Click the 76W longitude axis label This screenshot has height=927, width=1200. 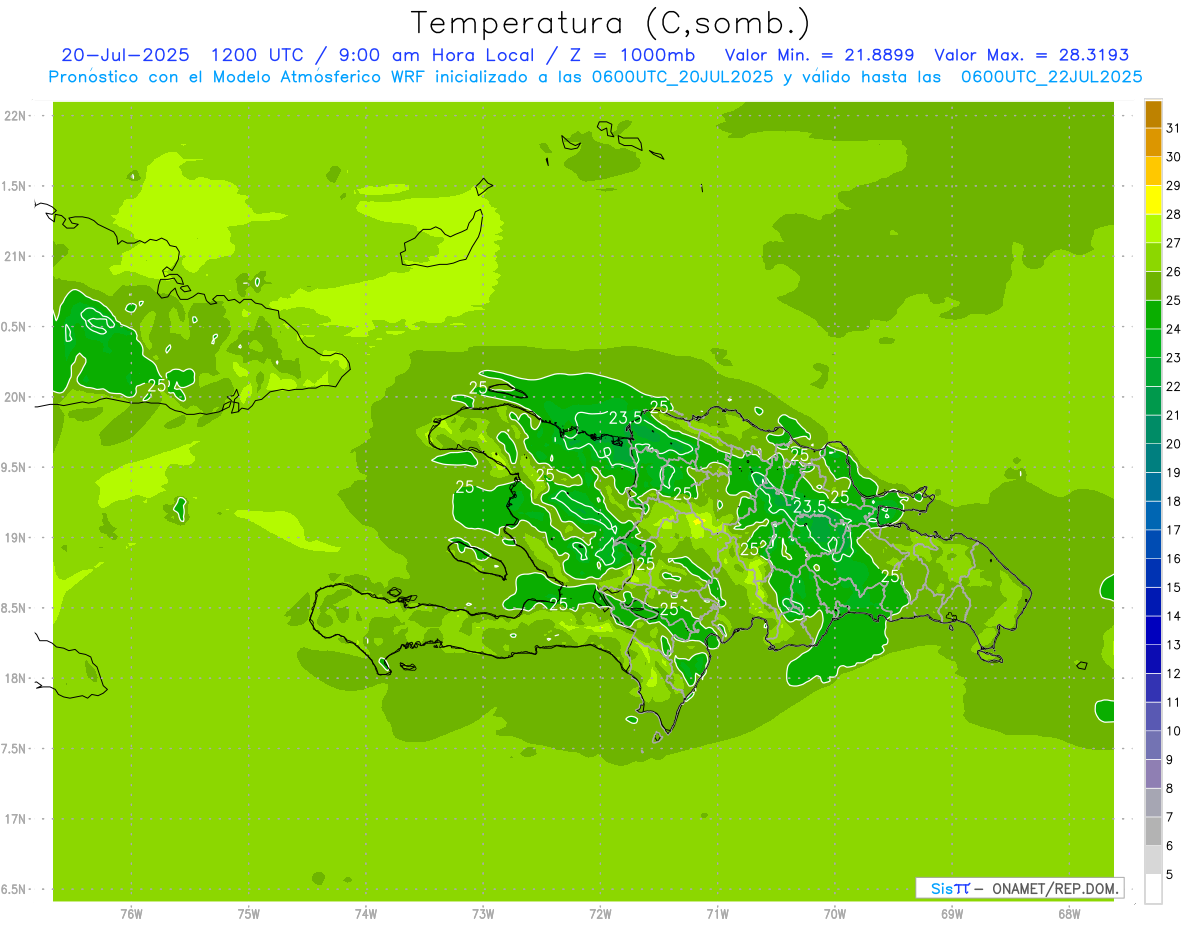pos(131,913)
